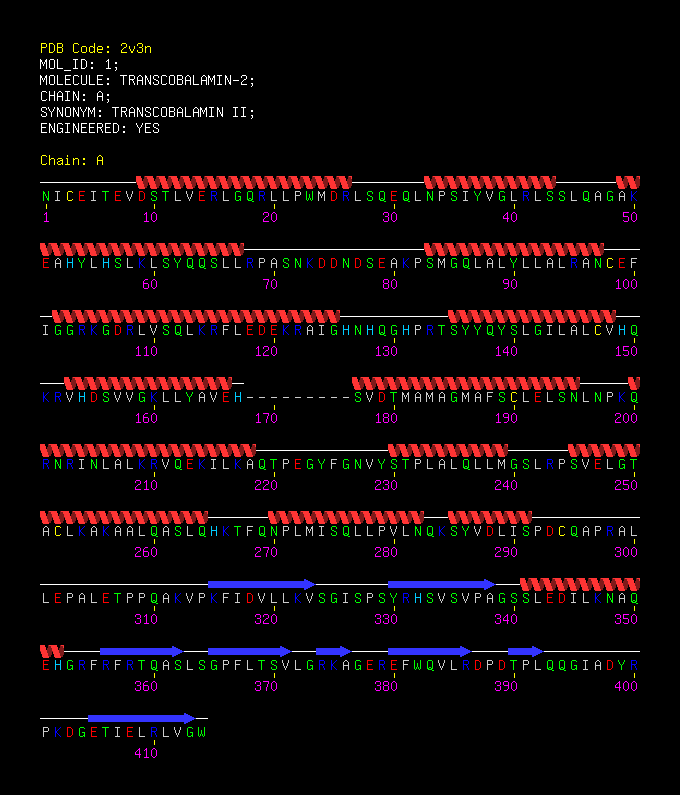680x795 pixels.
Task: Select the 'CHAIN: A;' header line
Action: click(x=75, y=97)
